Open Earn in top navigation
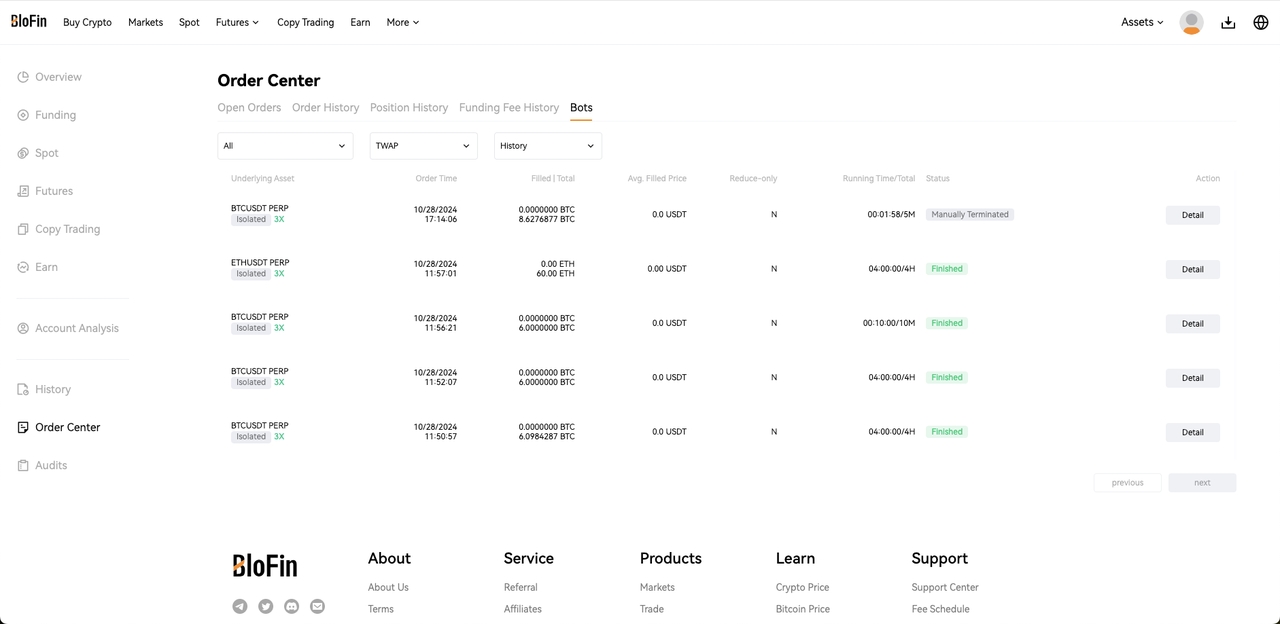 point(360,22)
